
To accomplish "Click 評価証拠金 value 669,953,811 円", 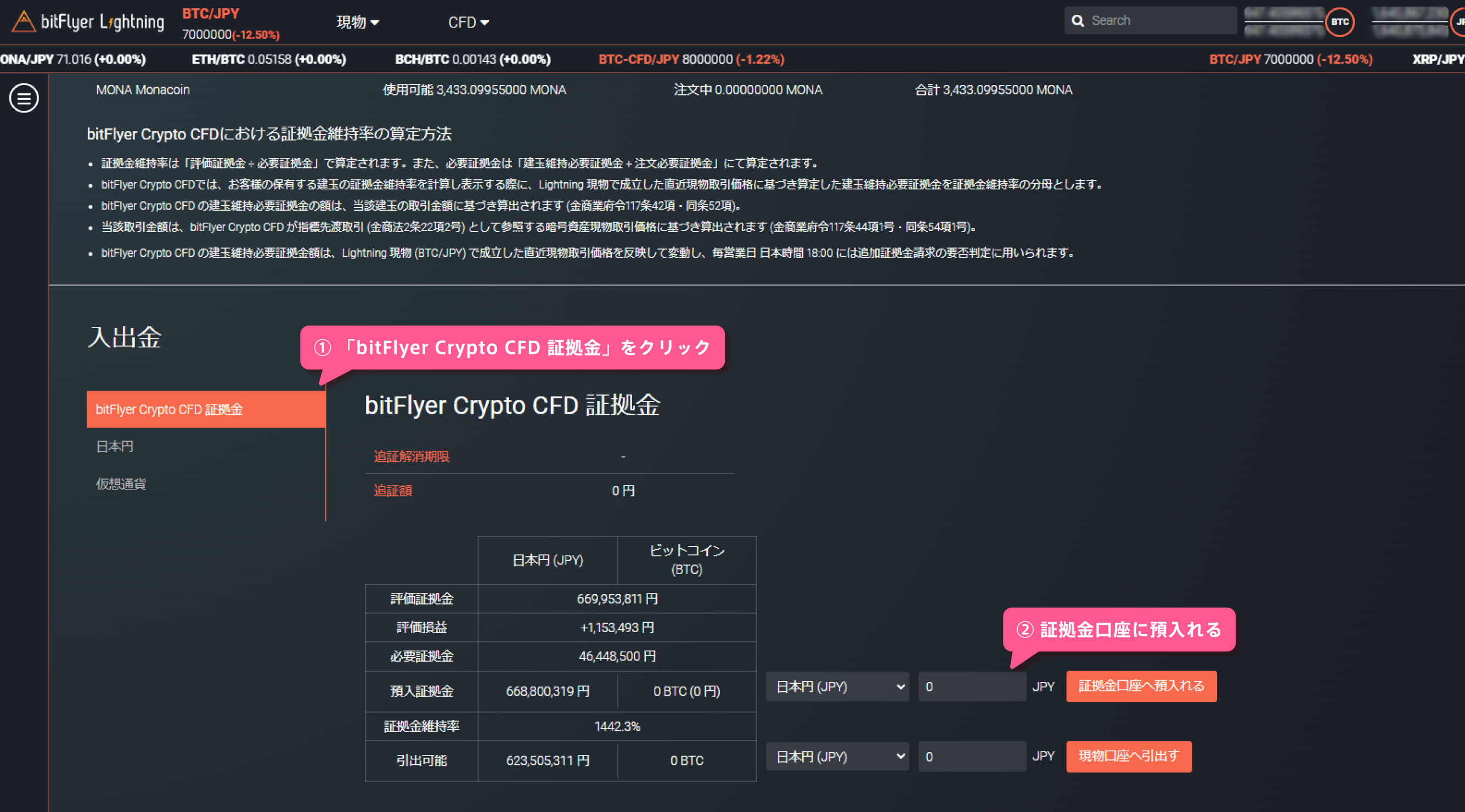I will point(617,599).
